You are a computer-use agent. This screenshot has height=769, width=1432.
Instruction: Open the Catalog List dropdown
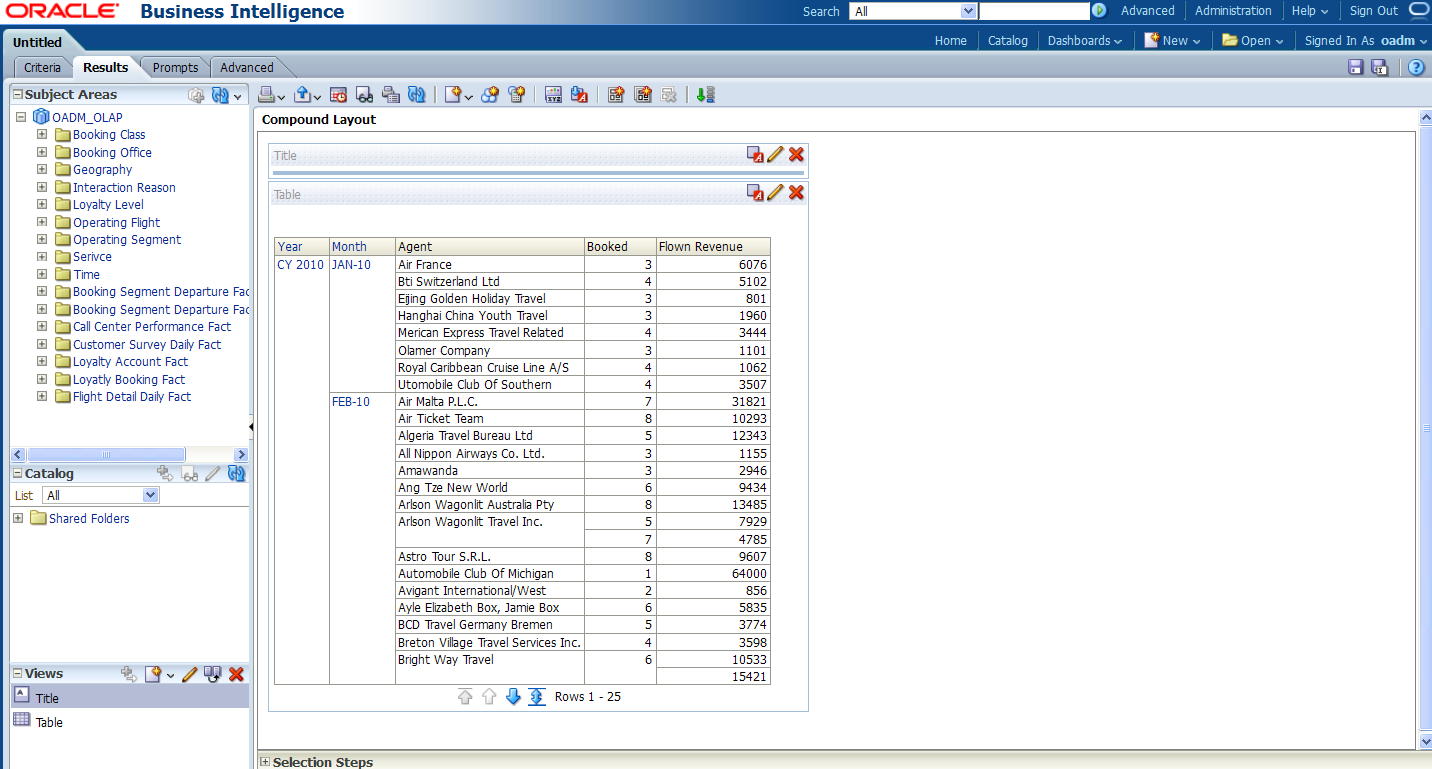point(151,495)
